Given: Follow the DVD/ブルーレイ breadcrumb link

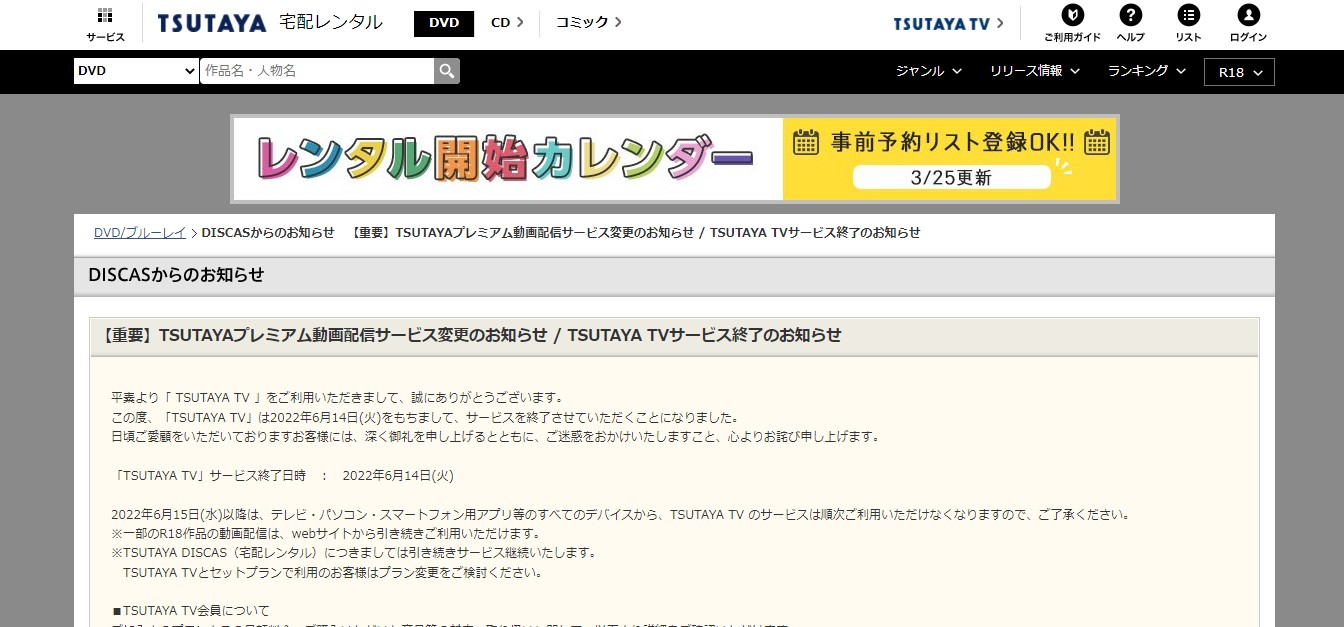Looking at the screenshot, I should click(140, 233).
